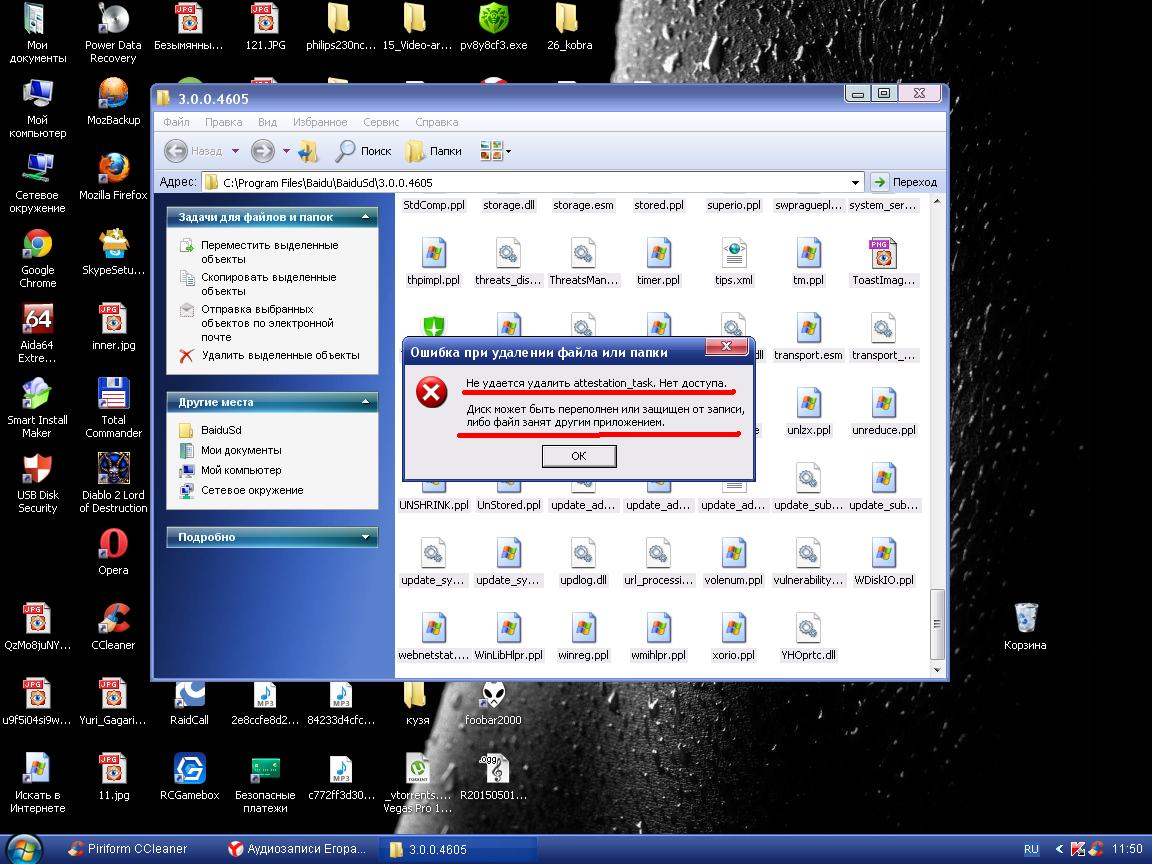This screenshot has width=1152, height=864.
Task: Select the tips.xml file icon
Action: pyautogui.click(x=733, y=253)
